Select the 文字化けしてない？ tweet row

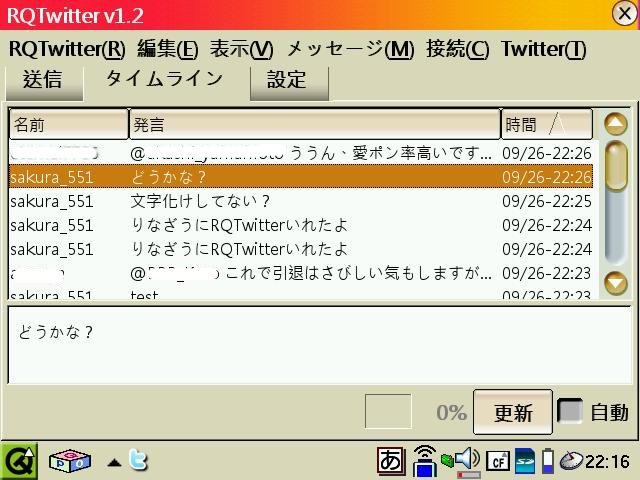(x=300, y=201)
